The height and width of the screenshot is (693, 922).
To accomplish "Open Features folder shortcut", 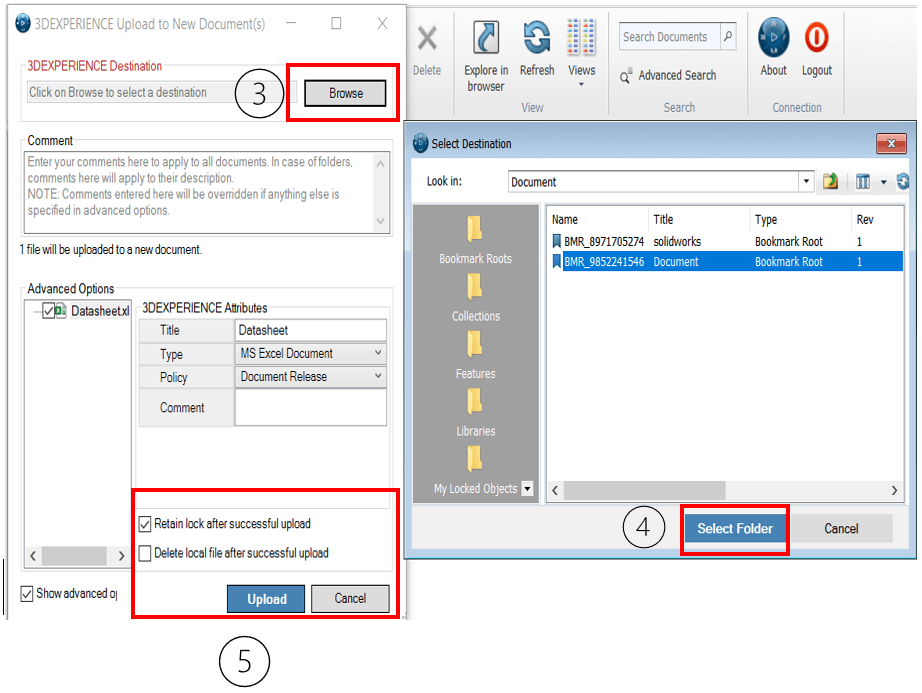I will coord(475,355).
